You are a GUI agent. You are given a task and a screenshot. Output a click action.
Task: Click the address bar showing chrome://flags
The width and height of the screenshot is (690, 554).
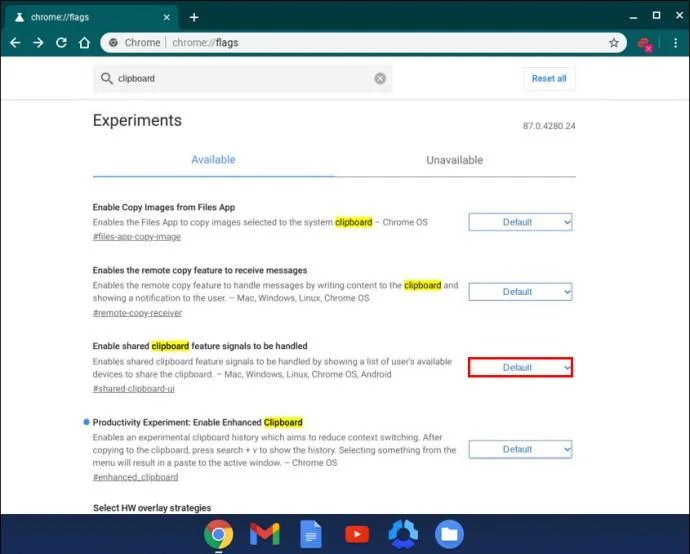(x=363, y=43)
